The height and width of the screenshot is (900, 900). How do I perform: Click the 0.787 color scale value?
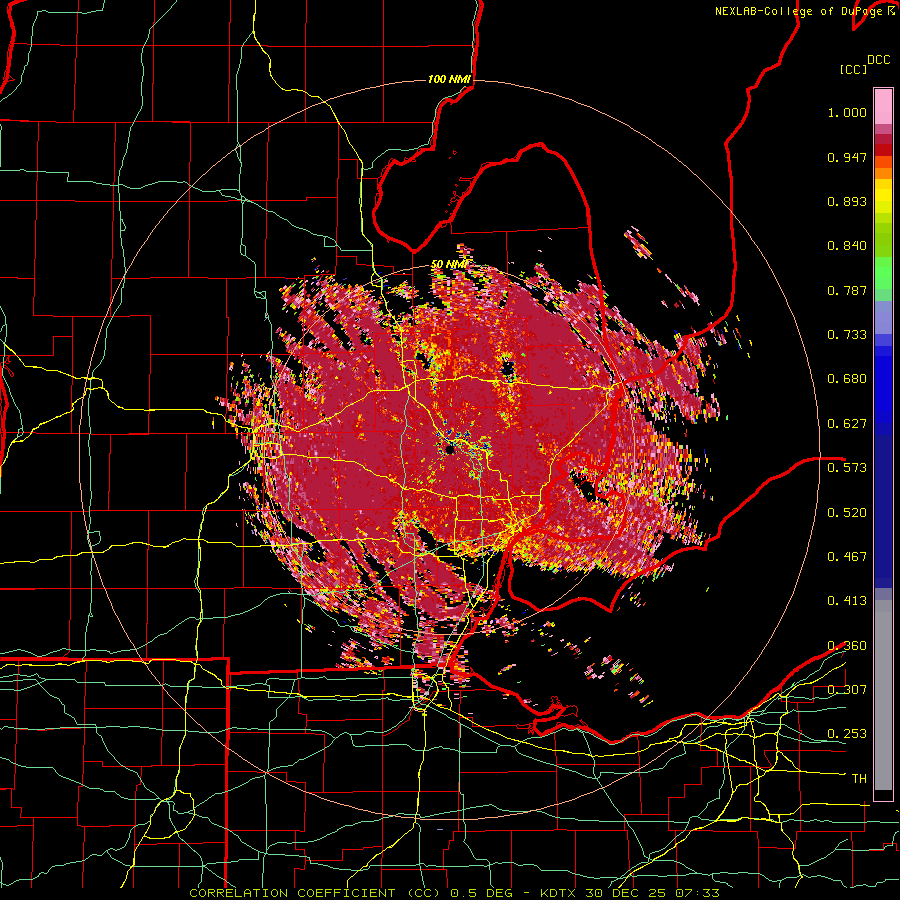(847, 290)
